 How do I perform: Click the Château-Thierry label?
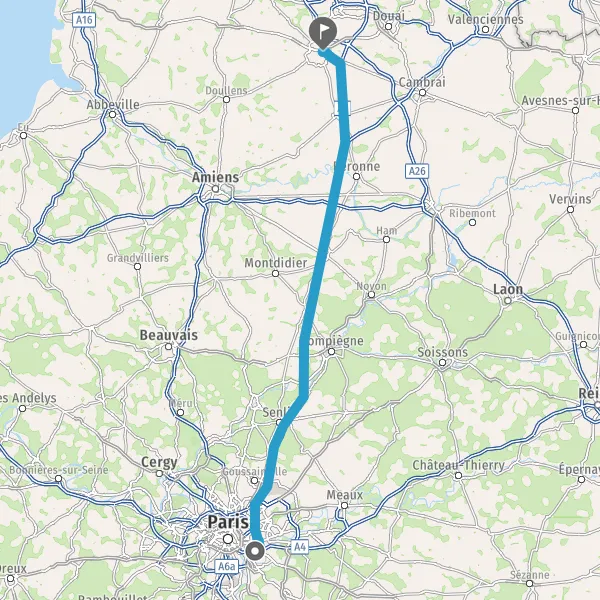(458, 465)
